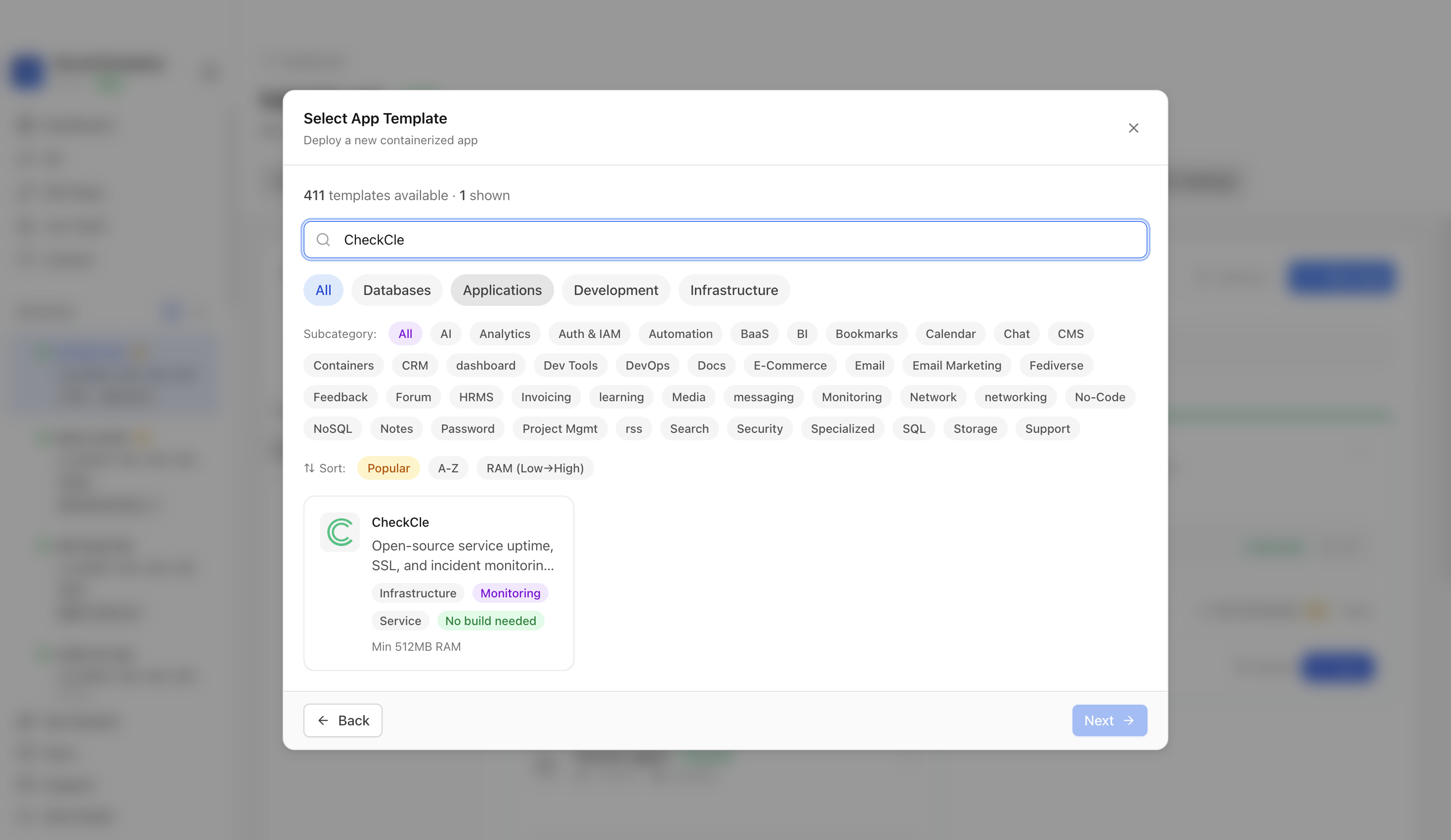Focus the template search field
The height and width of the screenshot is (840, 1451).
click(725, 240)
